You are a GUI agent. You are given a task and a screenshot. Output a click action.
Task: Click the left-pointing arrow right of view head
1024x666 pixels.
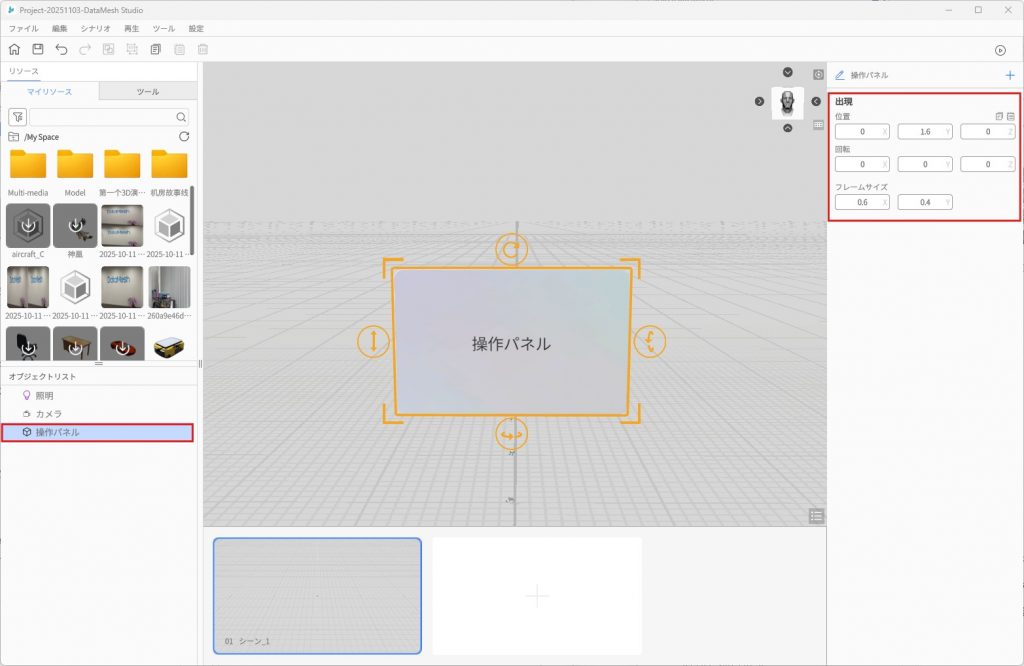tap(816, 101)
